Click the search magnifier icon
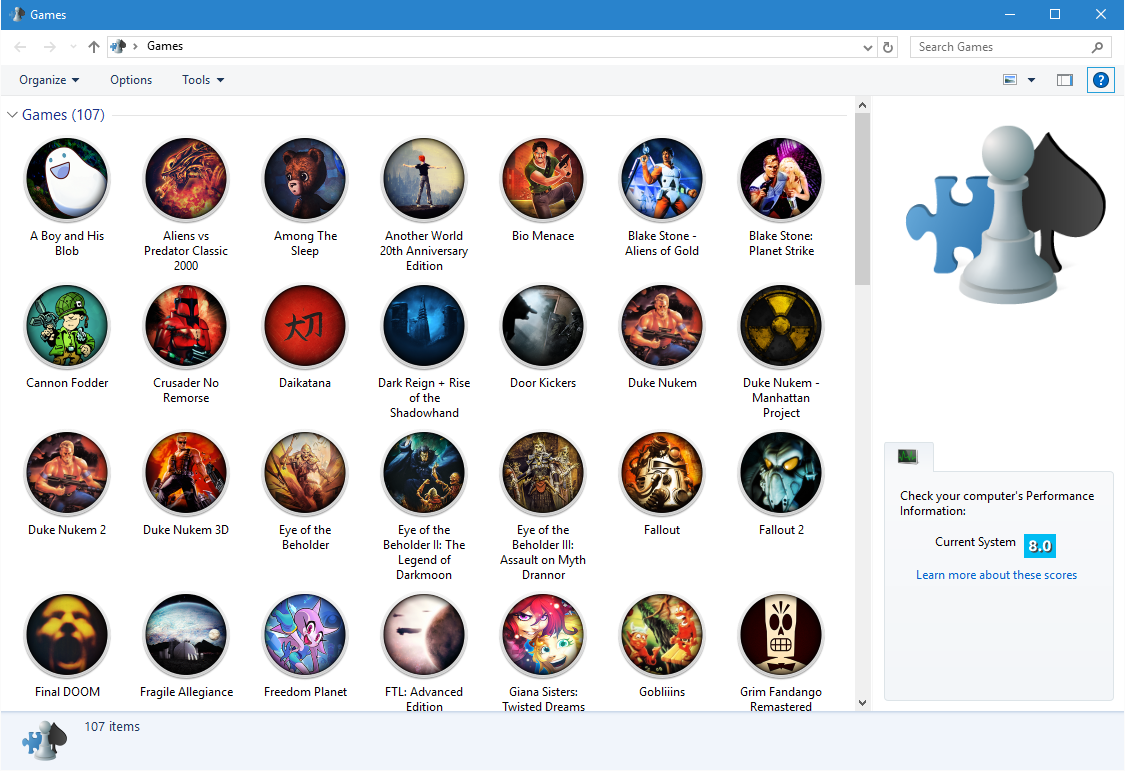Screen dimensions: 1125x771 coord(1097,47)
